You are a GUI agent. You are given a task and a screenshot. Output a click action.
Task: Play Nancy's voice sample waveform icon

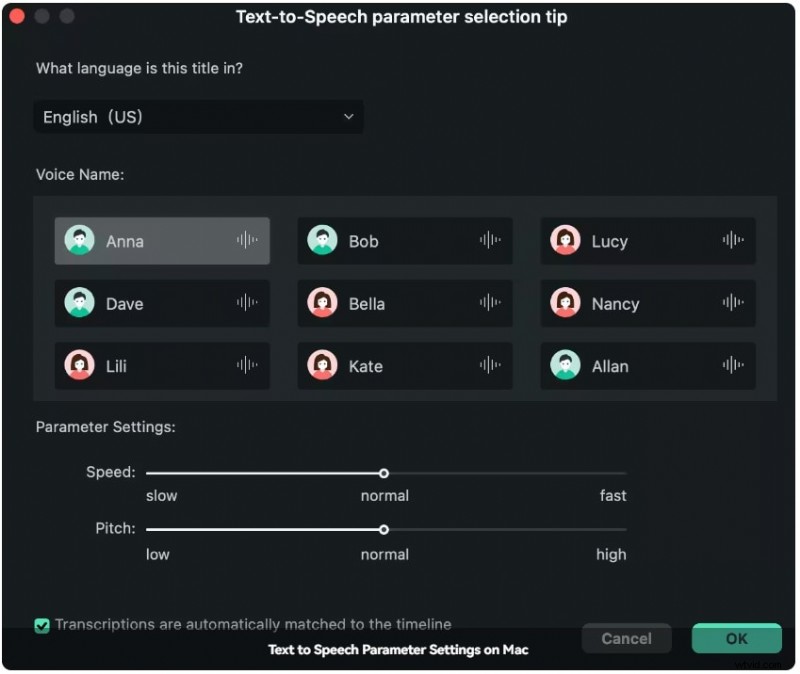click(732, 302)
